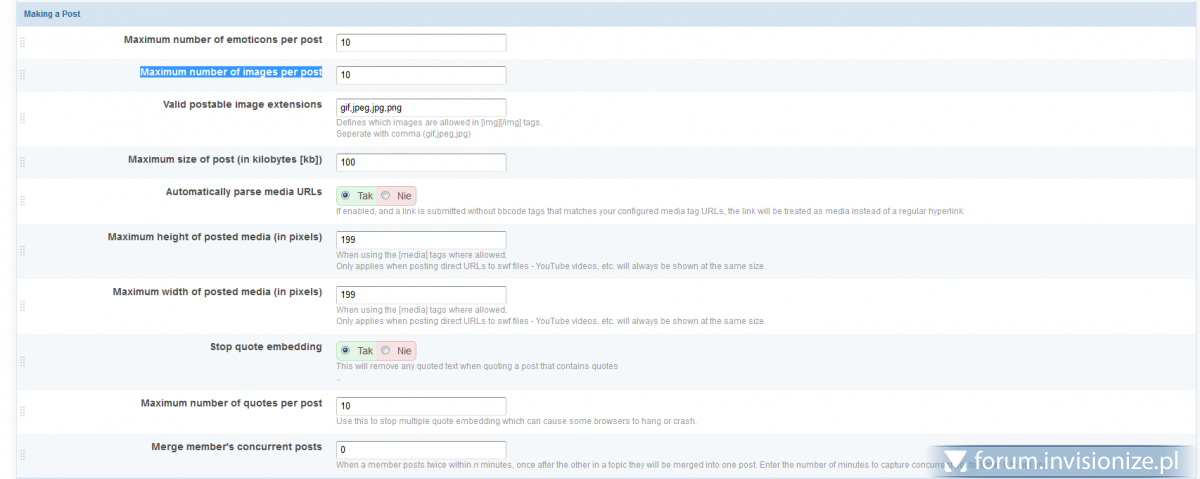
Task: Click drag handle beside Automatically parse media URLs
Action: 22,201
